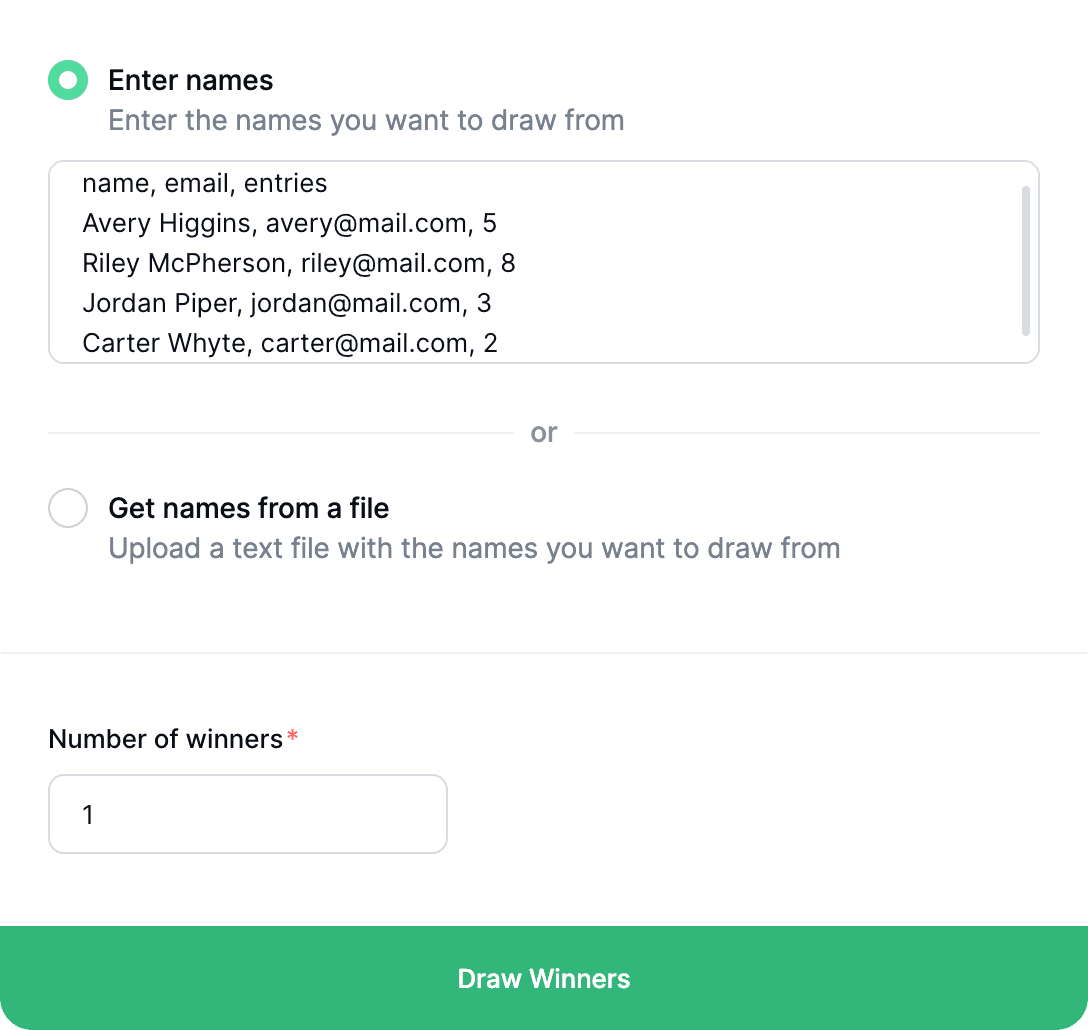Click the header line name, email, entries

[204, 183]
